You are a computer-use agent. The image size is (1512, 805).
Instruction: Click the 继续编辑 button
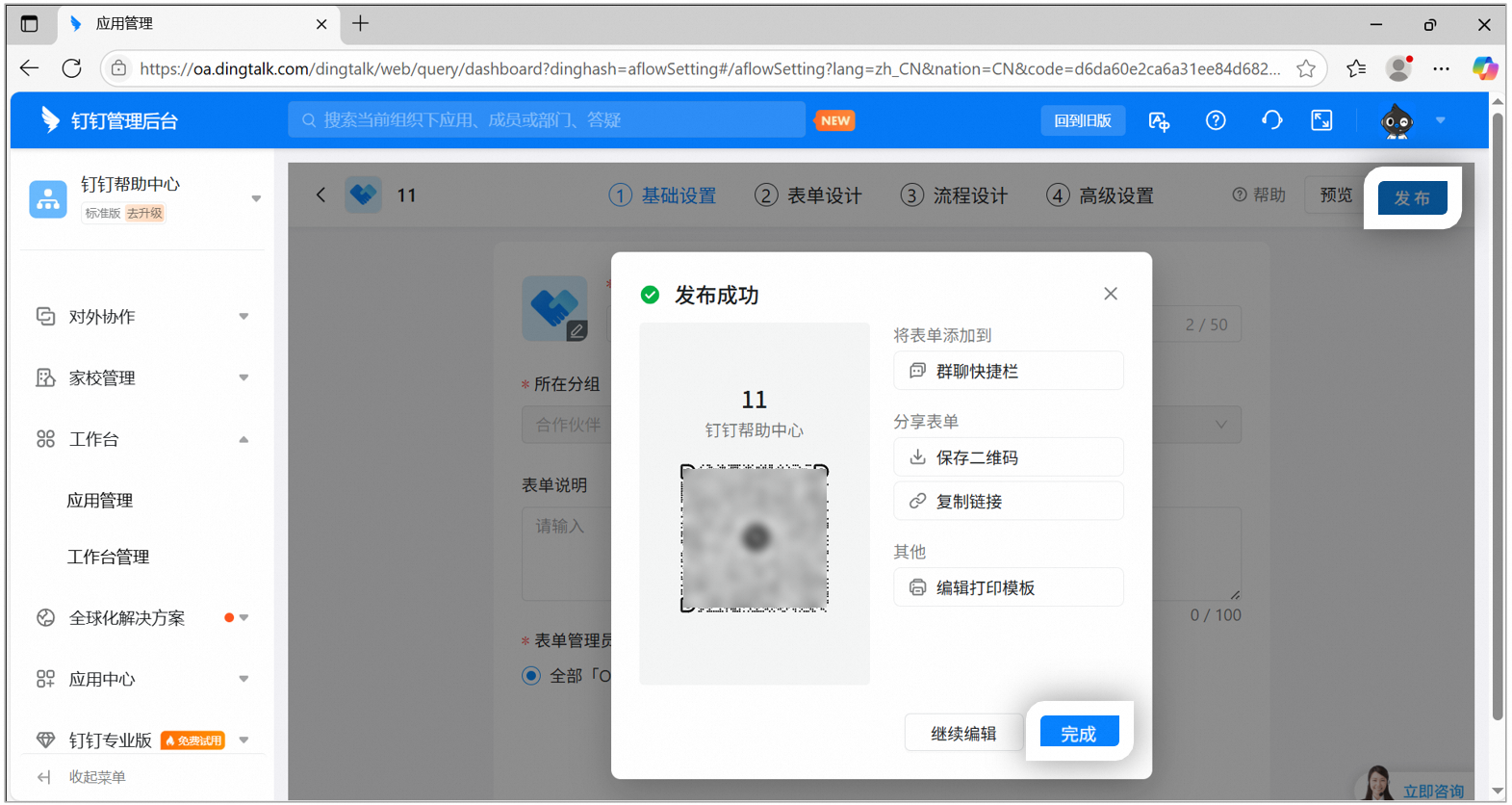[963, 733]
